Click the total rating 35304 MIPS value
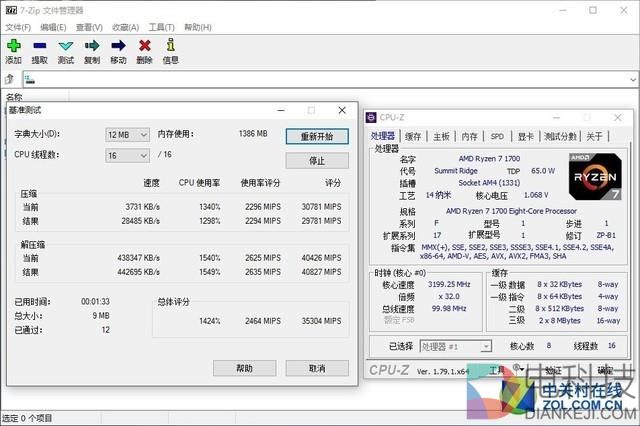This screenshot has height=426, width=640. tap(321, 321)
